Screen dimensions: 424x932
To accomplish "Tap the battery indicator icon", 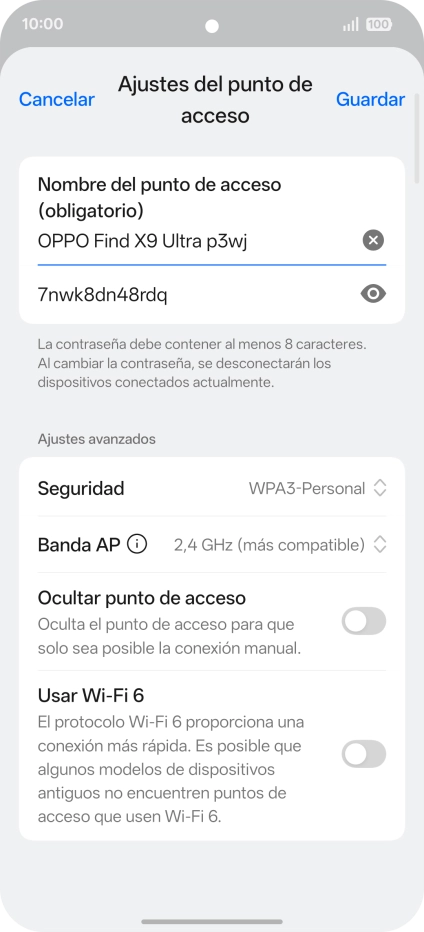I will 379,24.
